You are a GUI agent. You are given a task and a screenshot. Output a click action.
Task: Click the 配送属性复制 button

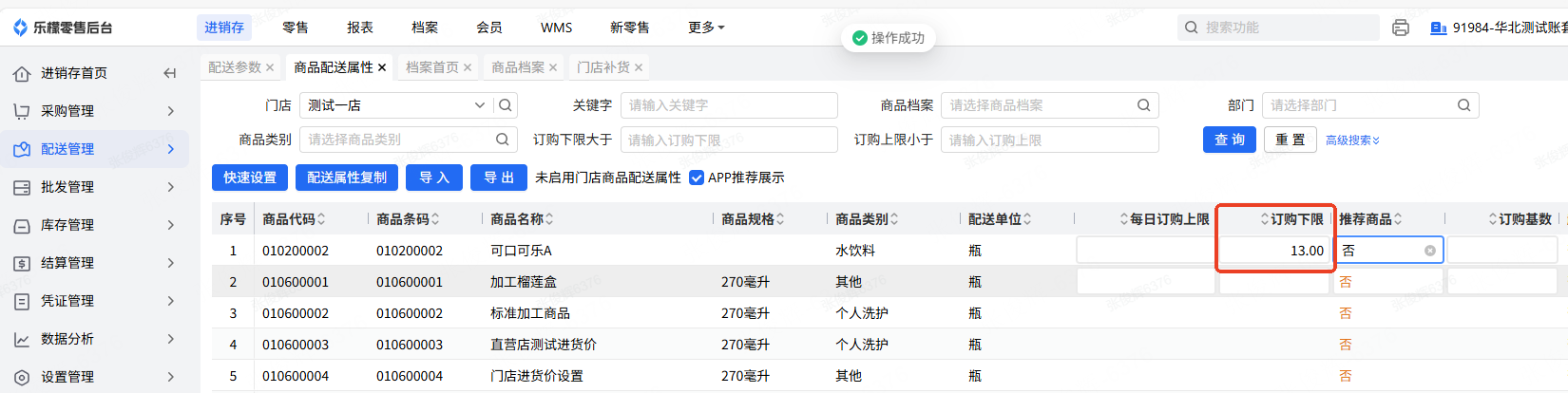347,178
